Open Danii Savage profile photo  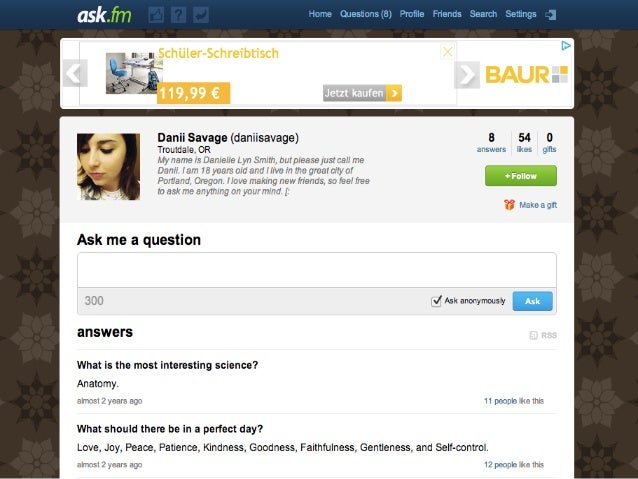click(x=108, y=167)
